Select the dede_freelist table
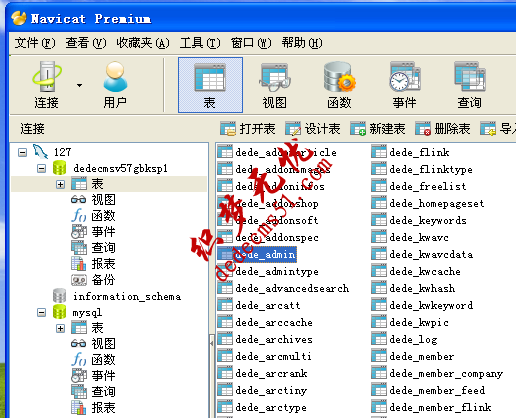This screenshot has width=516, height=418. coord(419,187)
